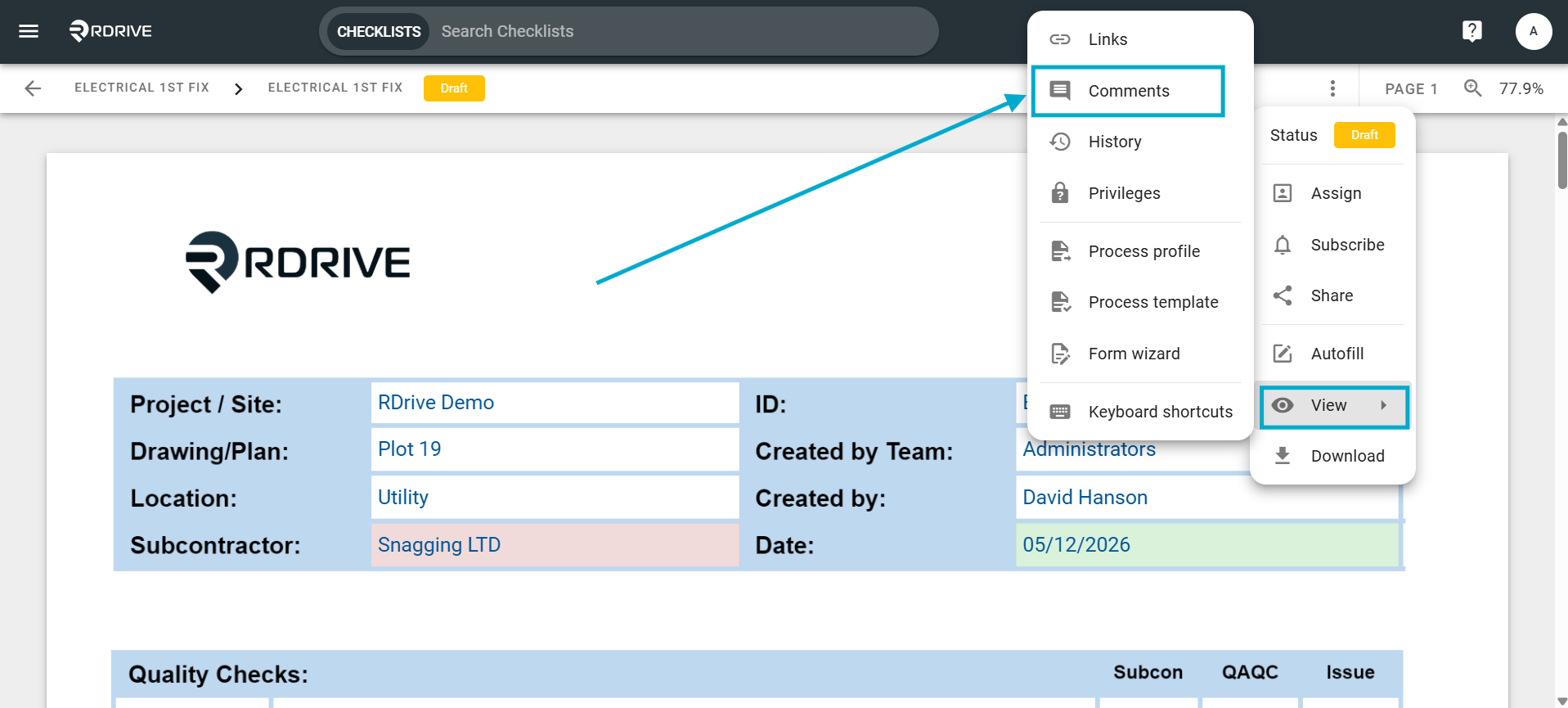Go back using the left arrow
Screen dimensions: 1568x708
point(33,88)
